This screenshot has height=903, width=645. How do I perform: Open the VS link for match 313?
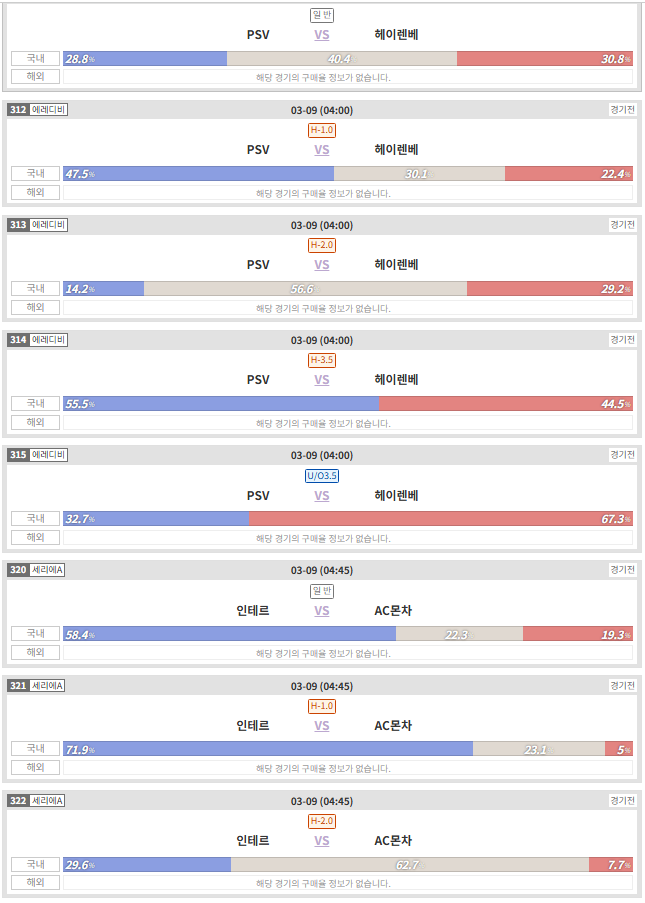pos(321,265)
